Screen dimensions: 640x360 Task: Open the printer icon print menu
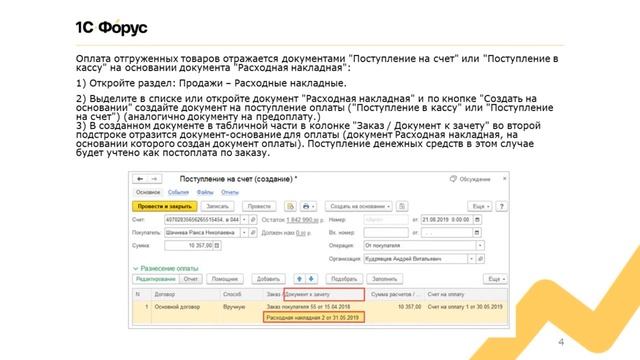click(x=309, y=207)
